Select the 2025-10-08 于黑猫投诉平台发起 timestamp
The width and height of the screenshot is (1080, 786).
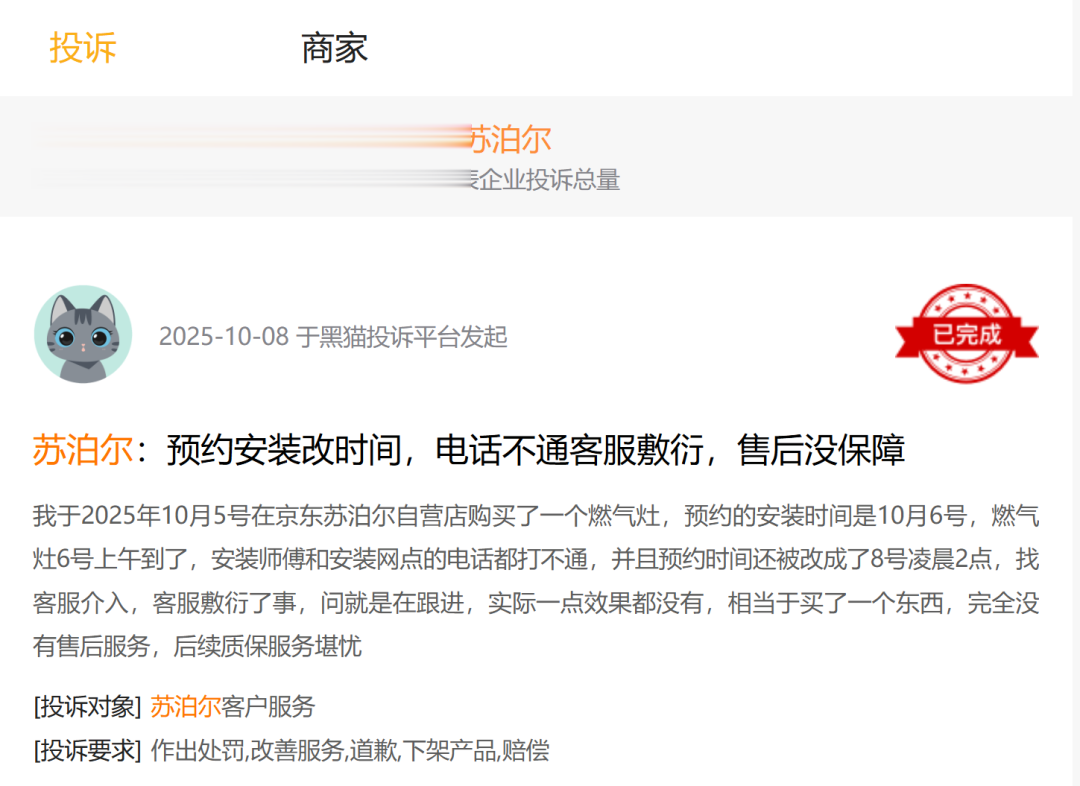click(333, 337)
